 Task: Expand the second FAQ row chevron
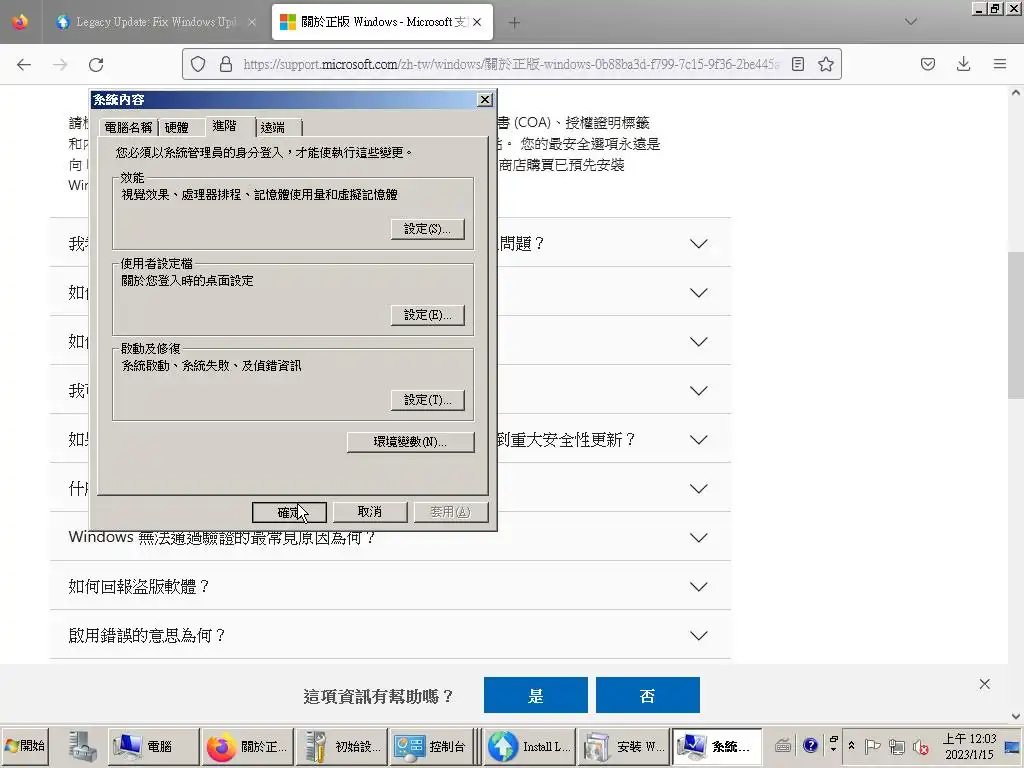coord(698,293)
